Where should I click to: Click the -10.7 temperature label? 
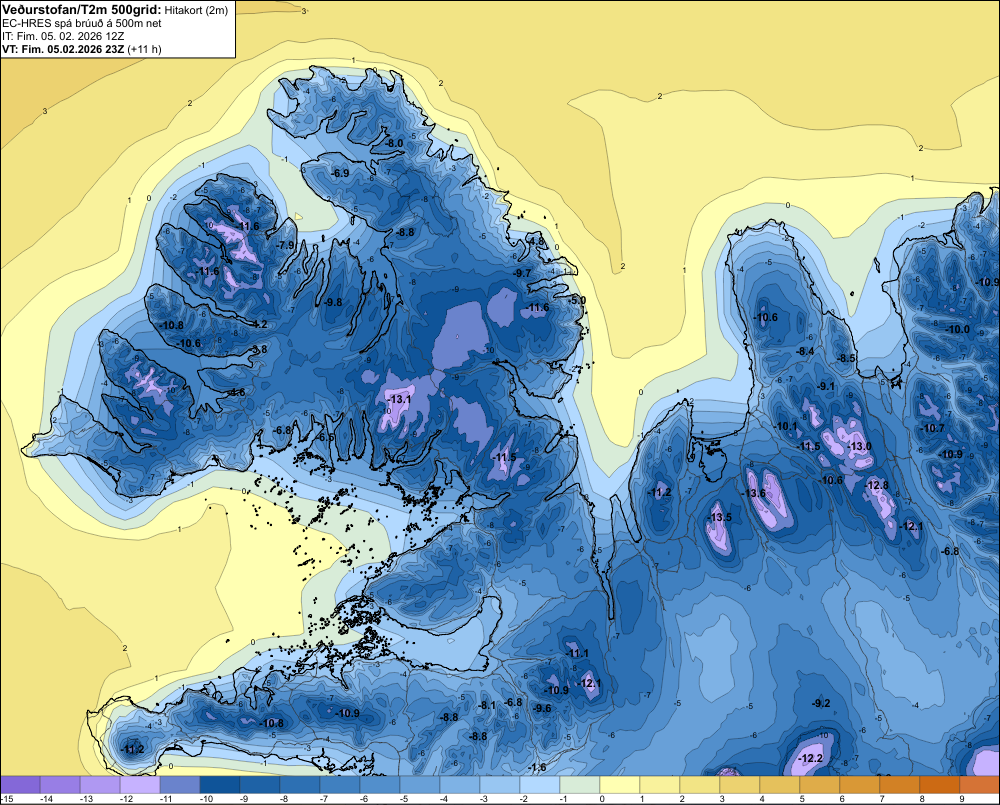click(x=932, y=429)
